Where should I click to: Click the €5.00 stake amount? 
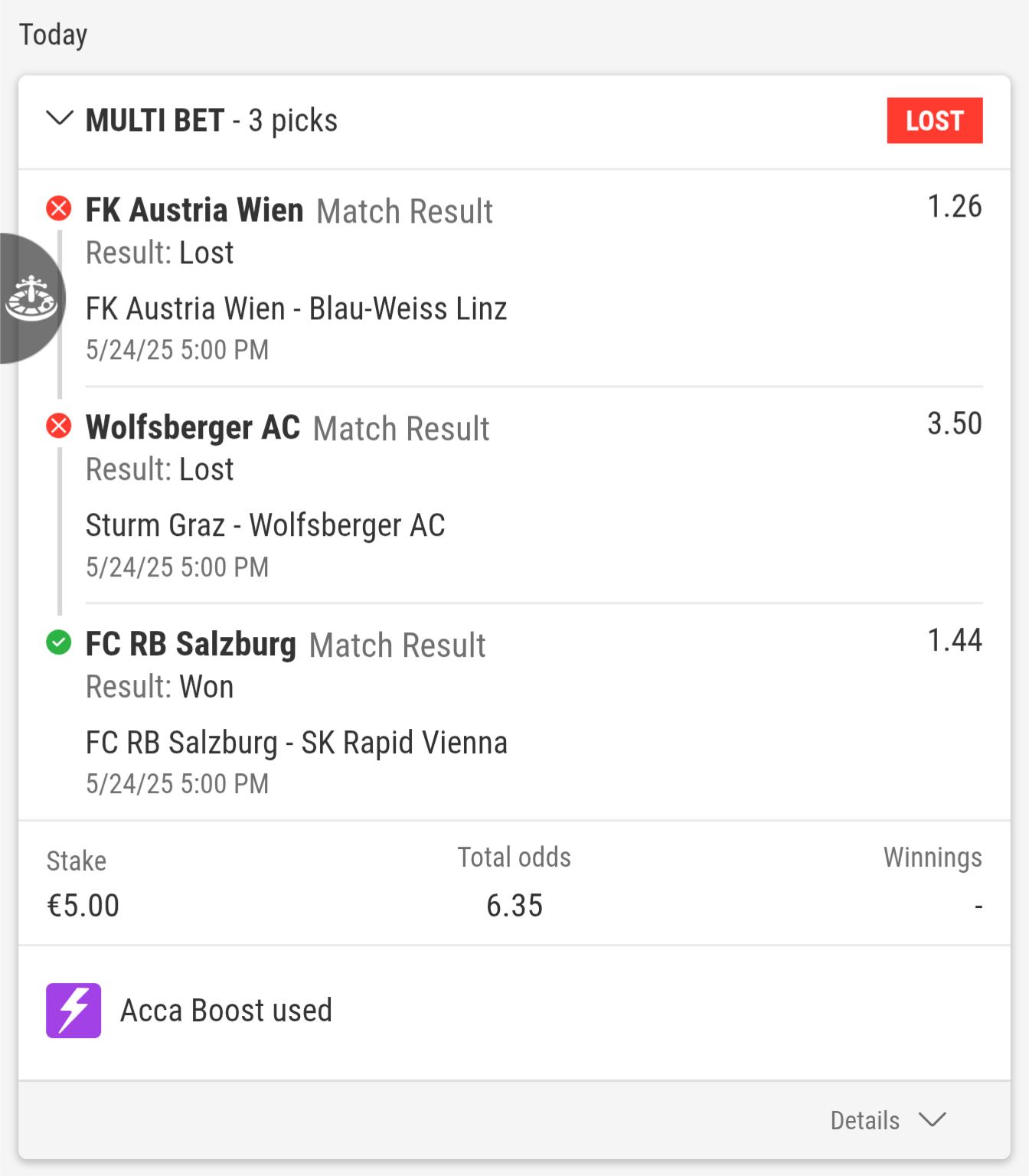tap(83, 906)
